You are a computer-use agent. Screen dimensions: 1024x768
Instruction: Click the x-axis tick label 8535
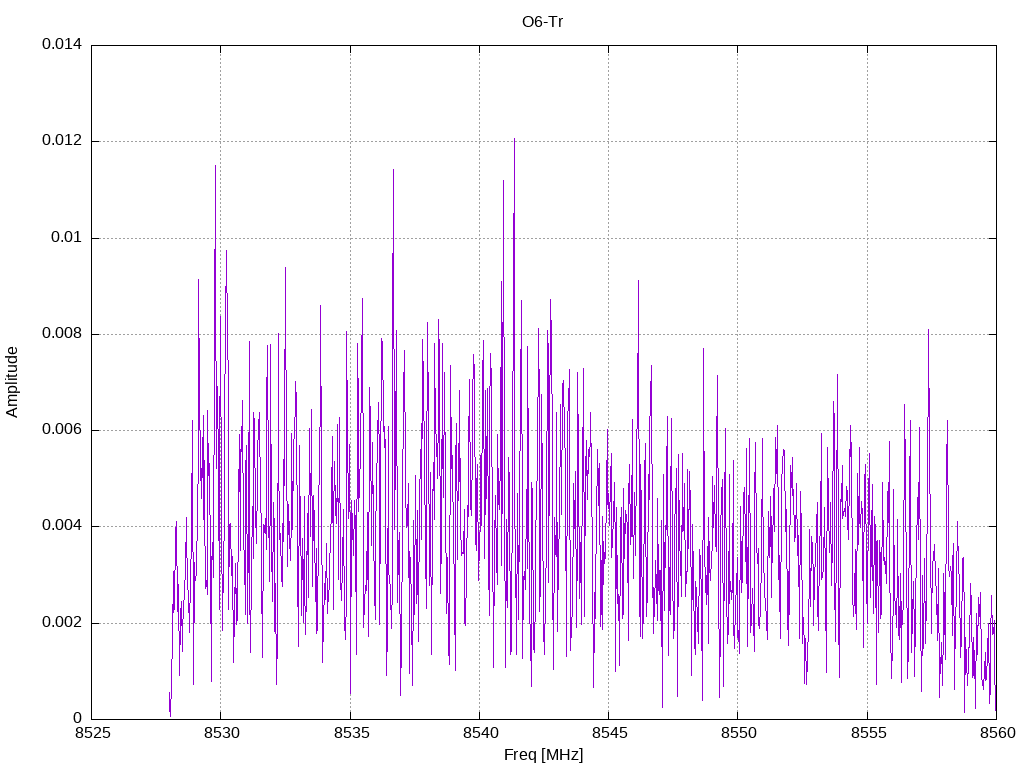coord(351,733)
